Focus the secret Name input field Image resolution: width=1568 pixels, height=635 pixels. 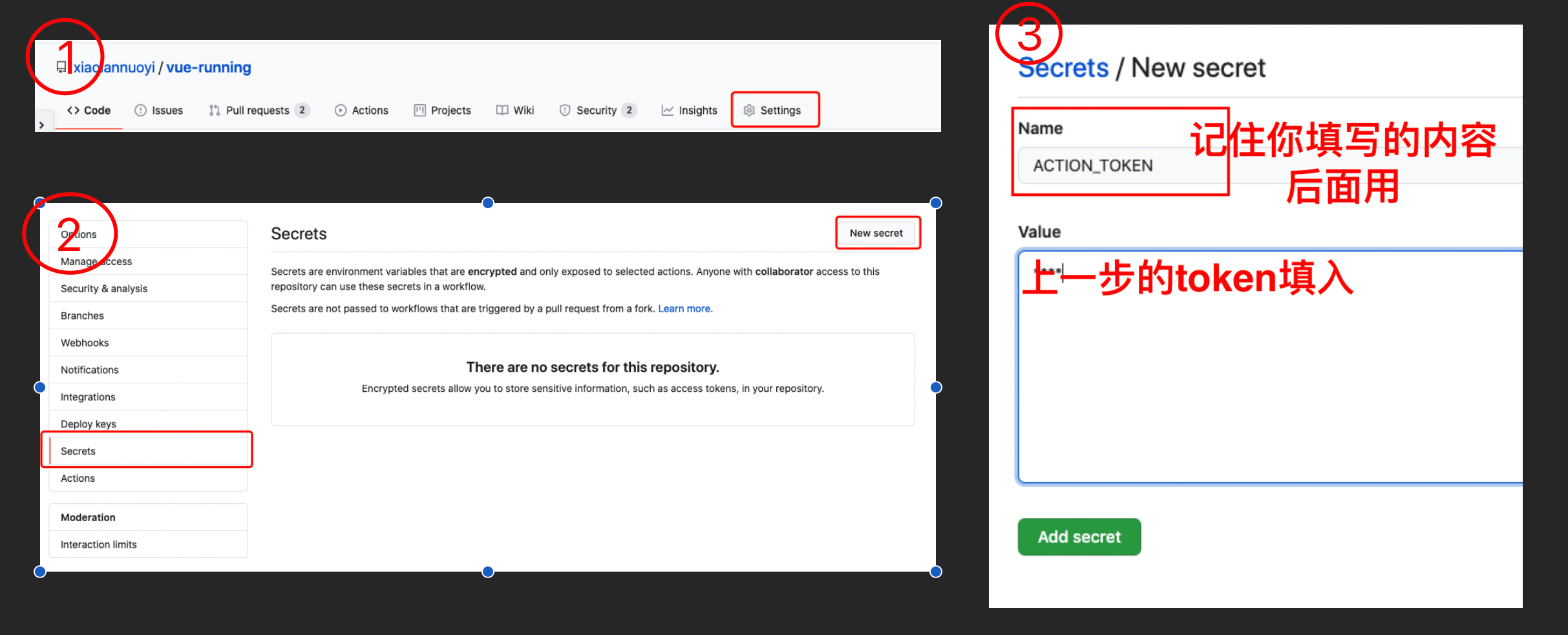coord(1270,166)
